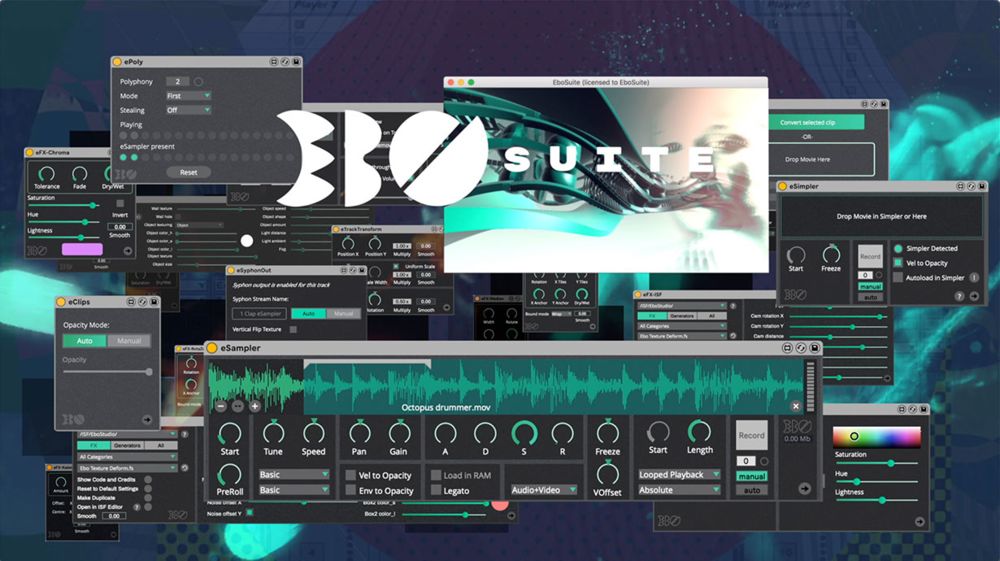The image size is (1000, 561).
Task: Enable Vel to Opacity checkbox in eSampler
Action: point(350,475)
